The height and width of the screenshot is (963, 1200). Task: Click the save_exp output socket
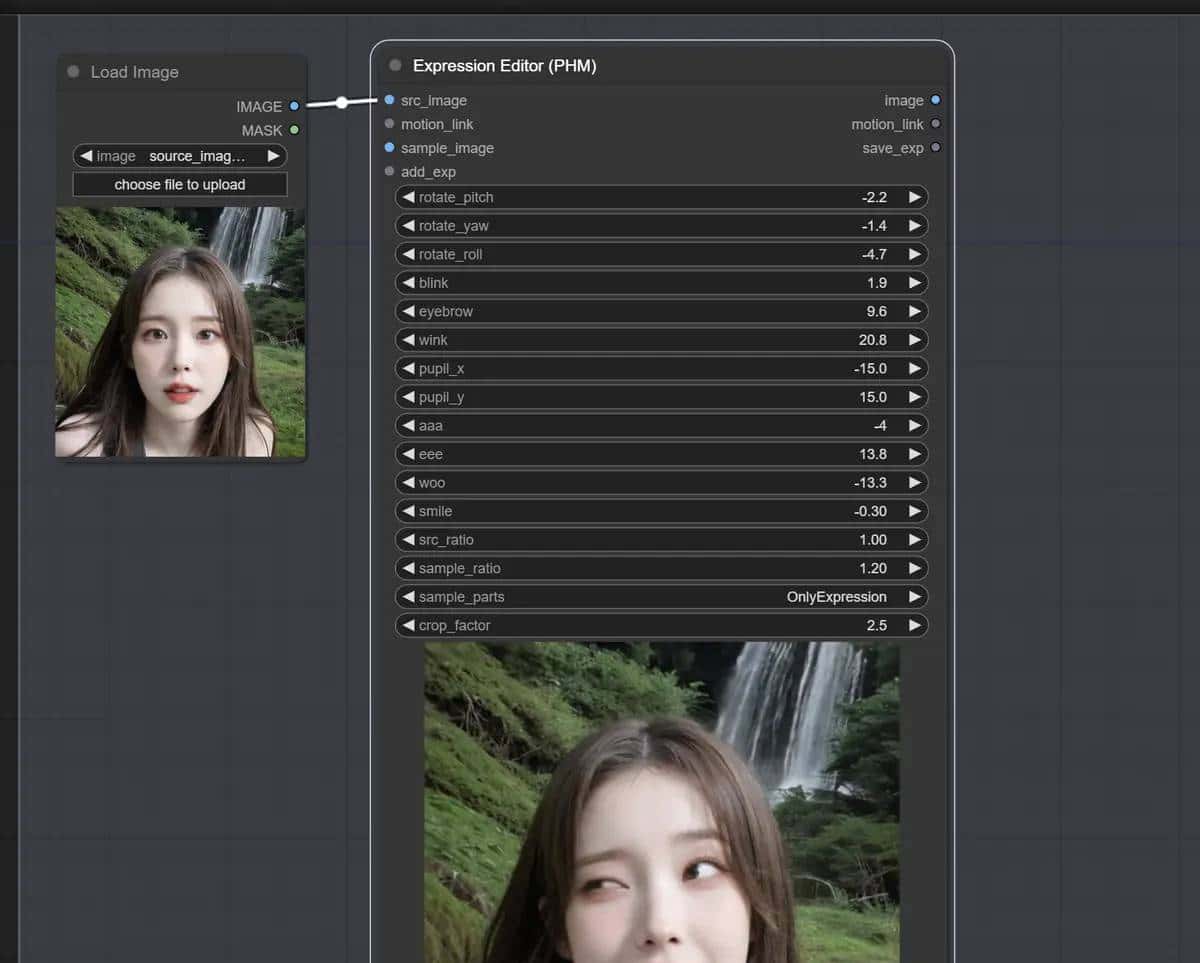tap(935, 147)
